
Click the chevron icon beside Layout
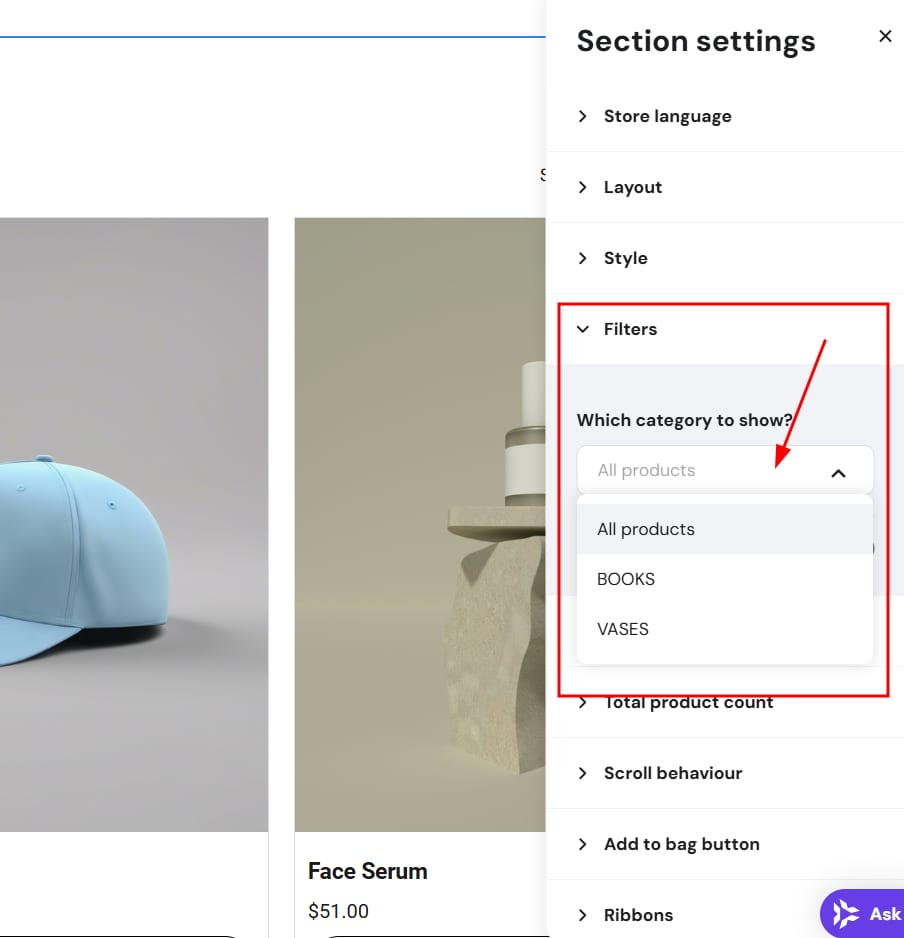583,187
